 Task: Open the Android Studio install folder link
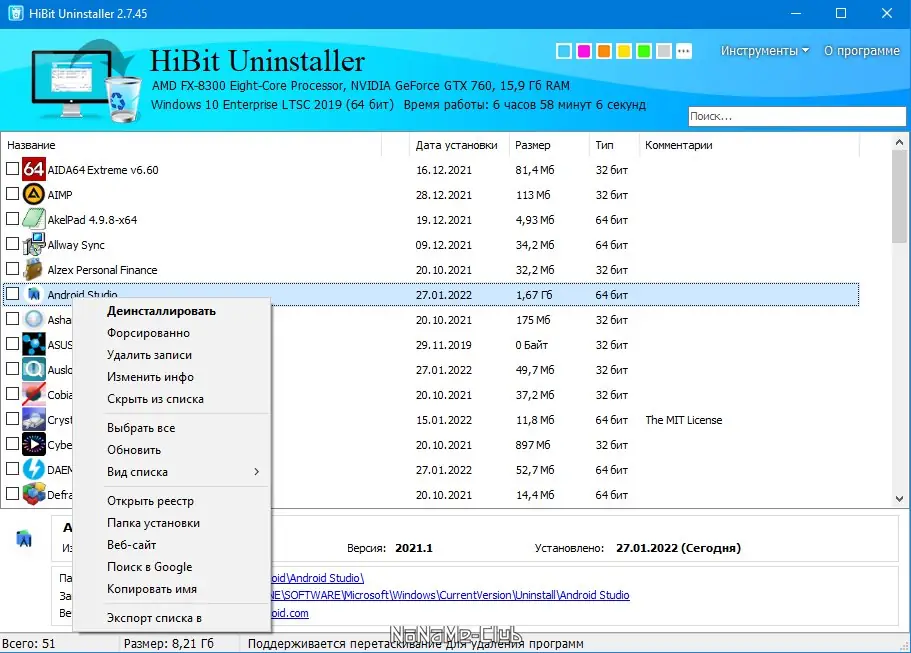pyautogui.click(x=317, y=578)
